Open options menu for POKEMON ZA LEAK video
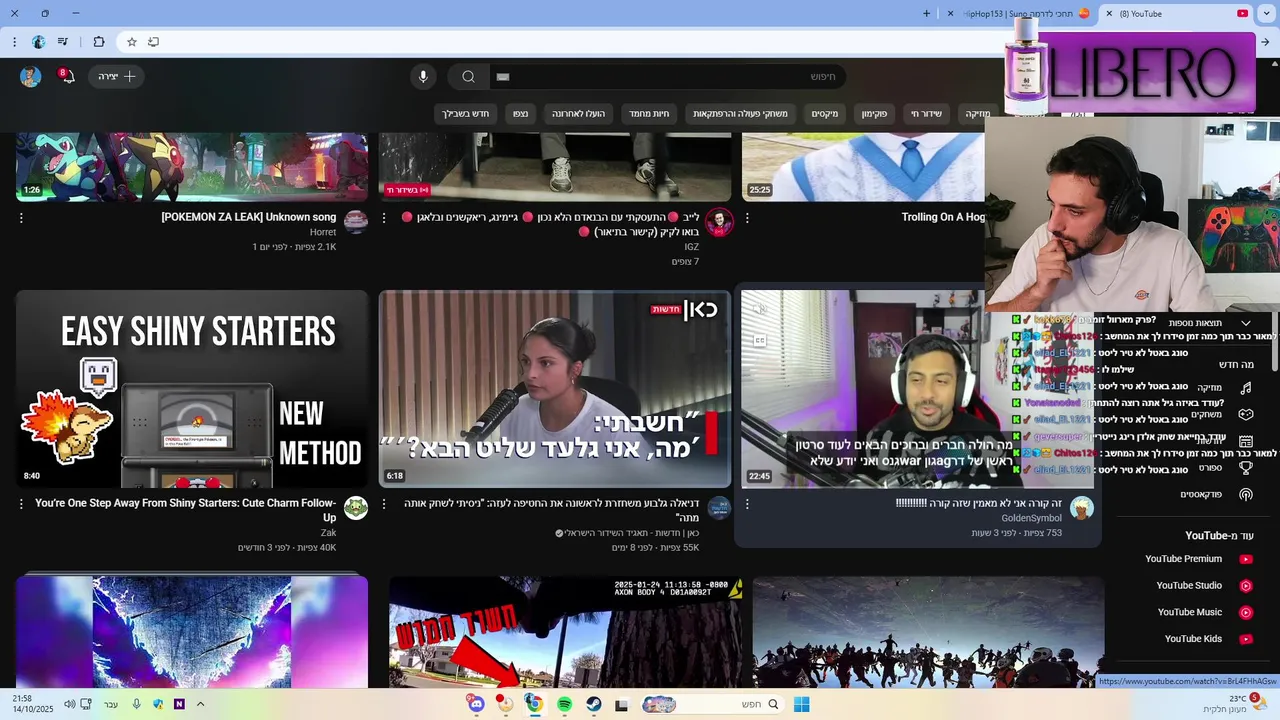This screenshot has width=1280, height=720. tap(21, 218)
